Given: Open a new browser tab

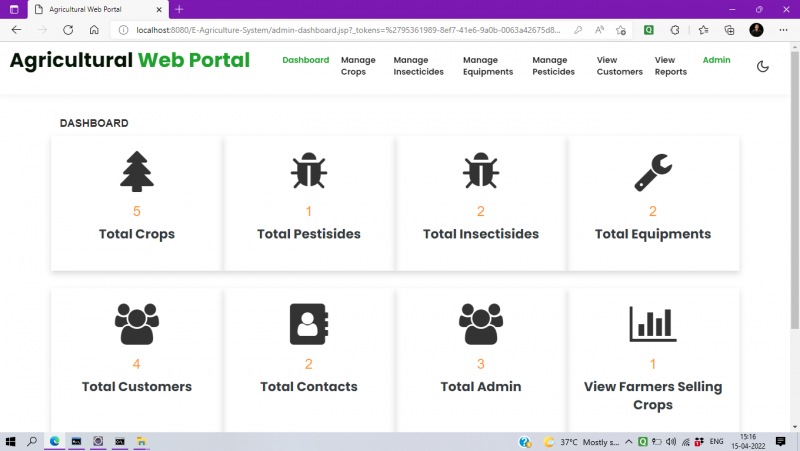Looking at the screenshot, I should (179, 9).
